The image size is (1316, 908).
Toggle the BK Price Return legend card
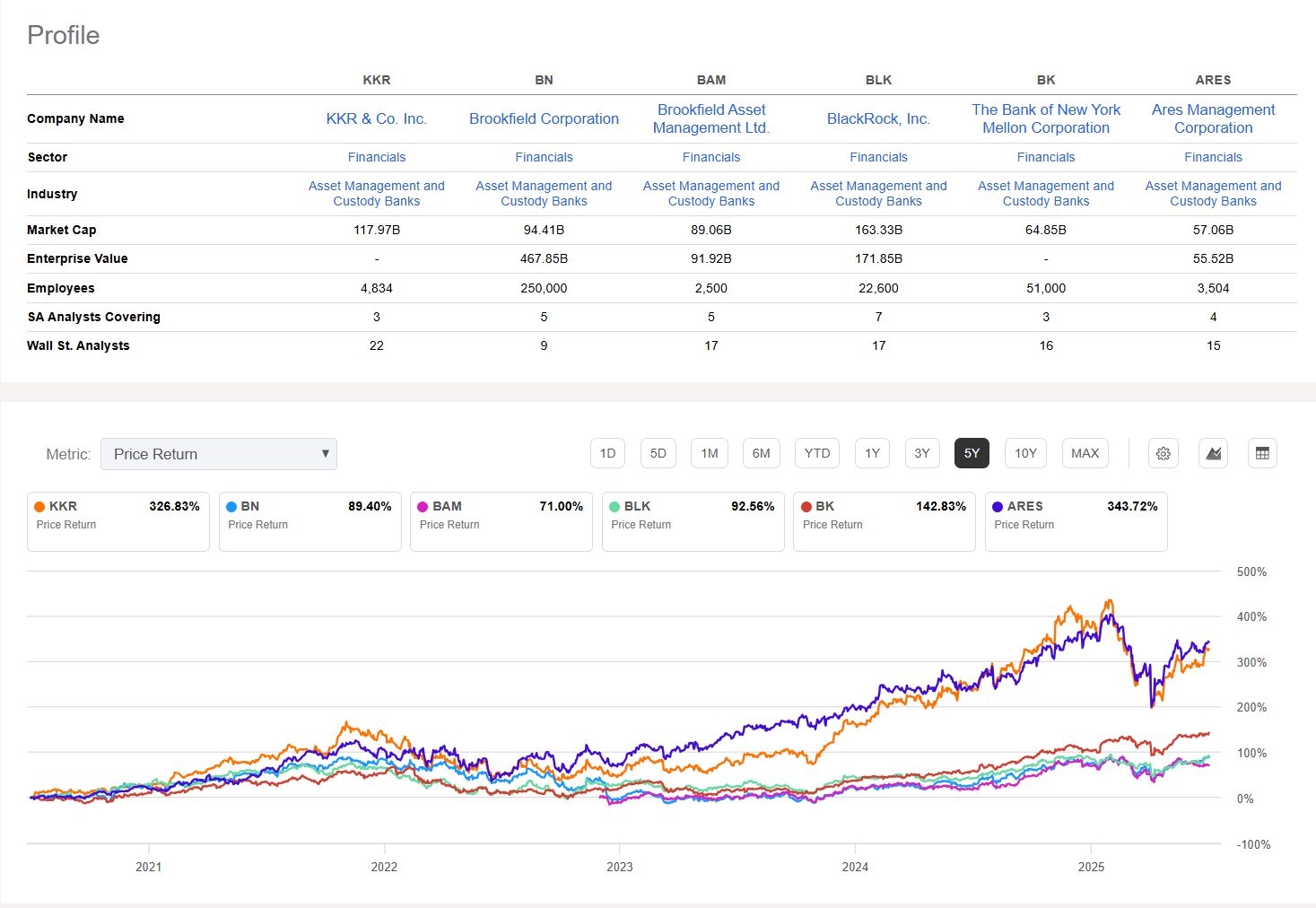click(x=885, y=521)
